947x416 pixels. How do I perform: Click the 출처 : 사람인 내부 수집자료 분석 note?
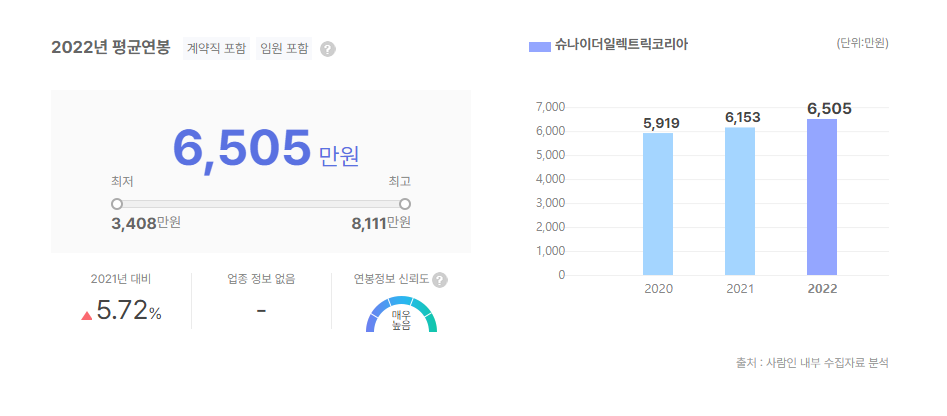812,363
